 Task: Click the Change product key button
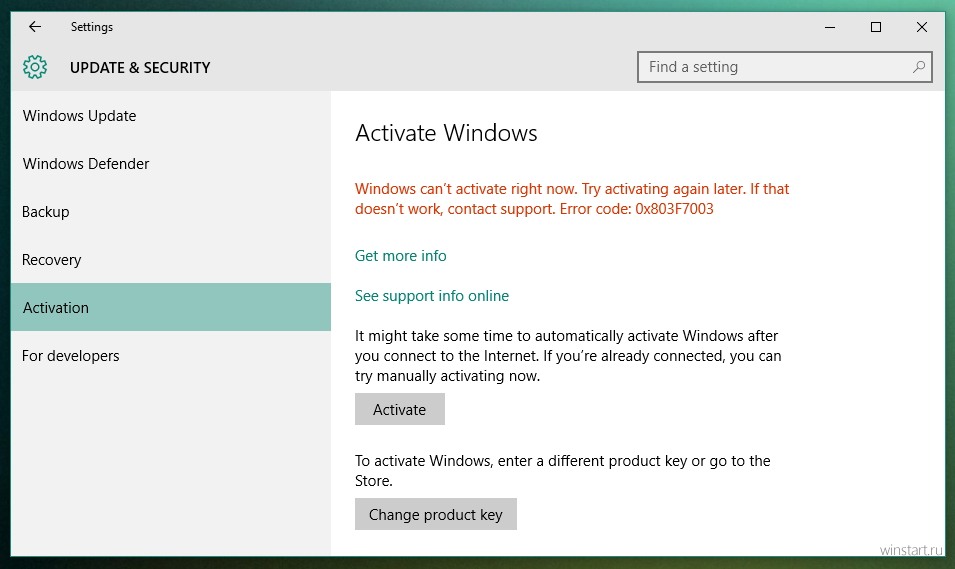tap(435, 514)
